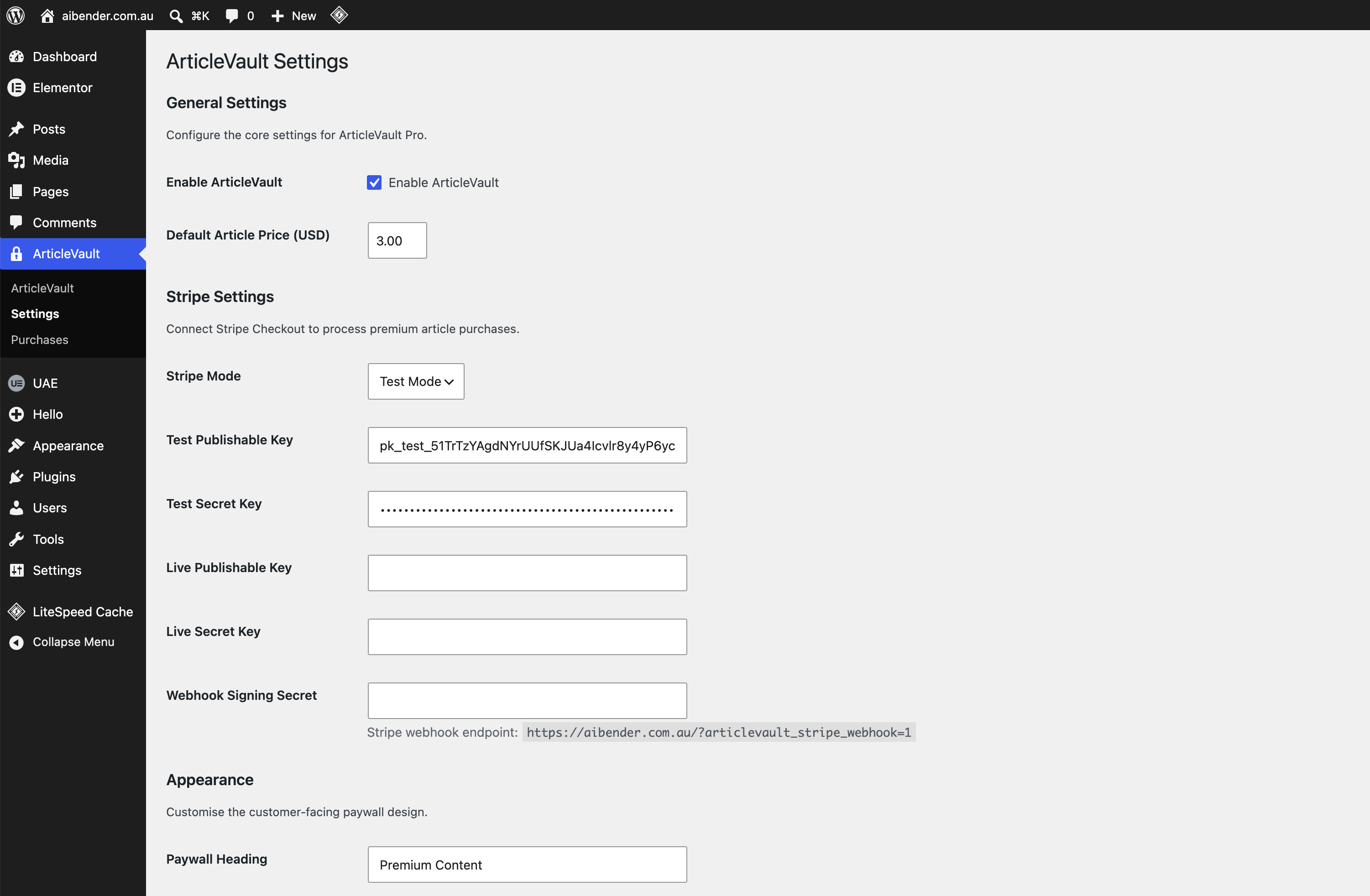Click the Hello plus-circle icon
1370x896 pixels.
point(17,414)
